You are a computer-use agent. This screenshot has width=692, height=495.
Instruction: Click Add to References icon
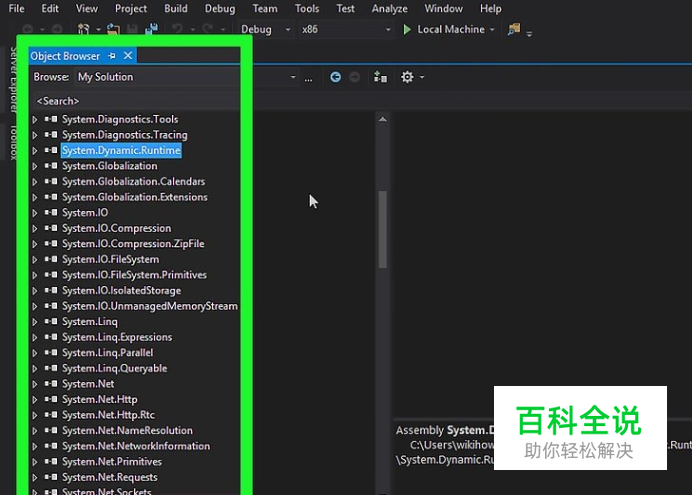coord(380,77)
